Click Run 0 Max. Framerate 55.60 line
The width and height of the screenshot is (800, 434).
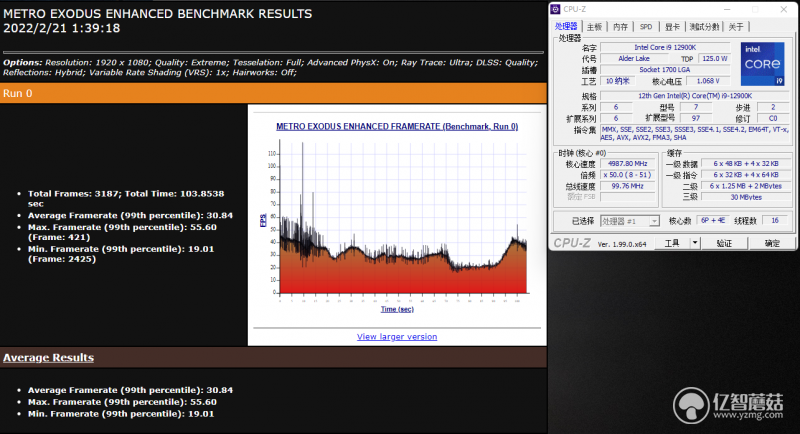tap(122, 232)
